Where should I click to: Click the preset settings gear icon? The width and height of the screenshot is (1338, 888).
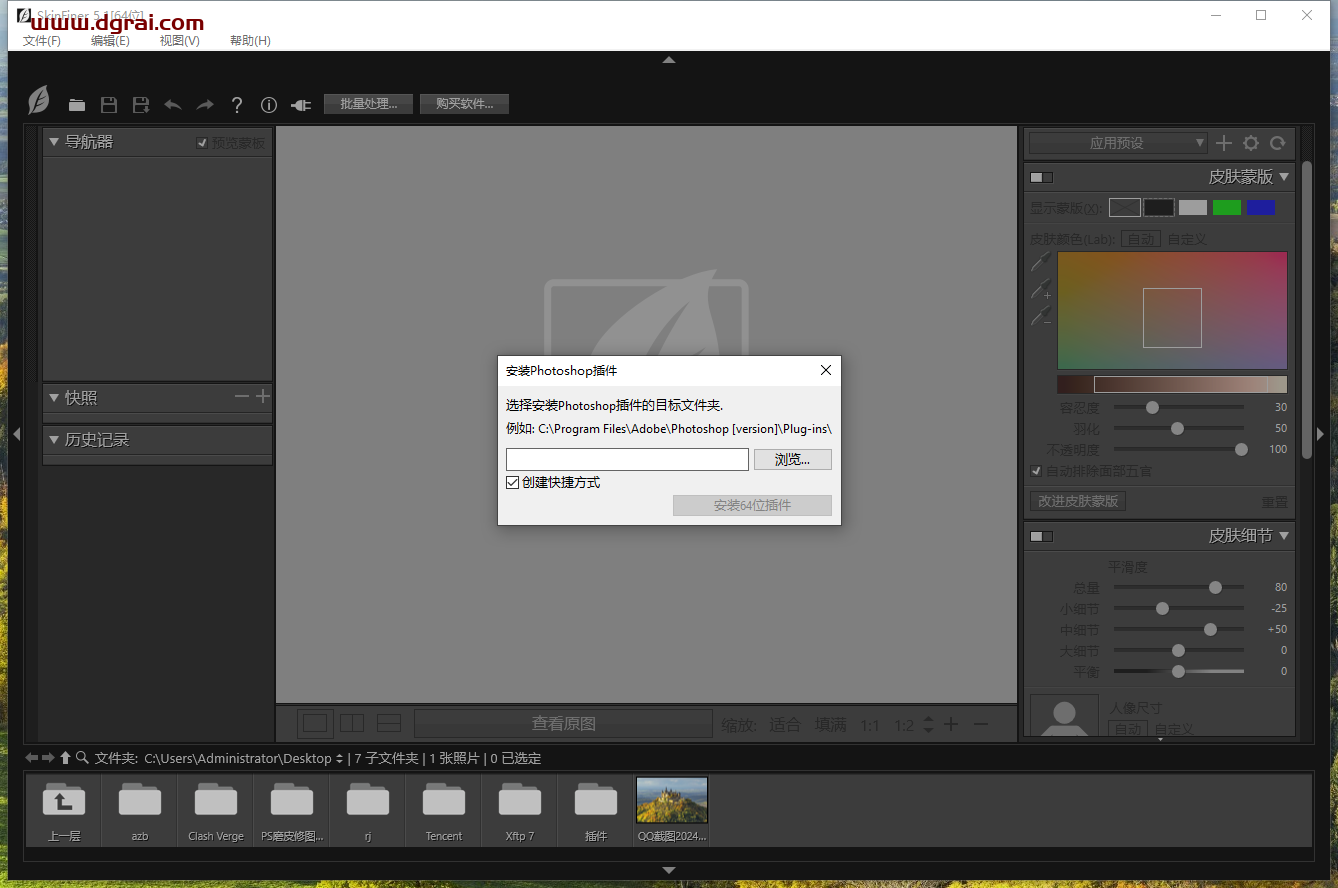click(1251, 143)
